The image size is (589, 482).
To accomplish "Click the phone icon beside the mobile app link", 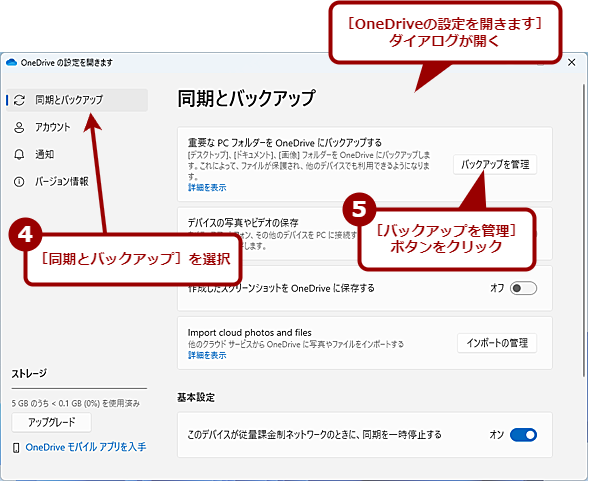I will (x=16, y=447).
